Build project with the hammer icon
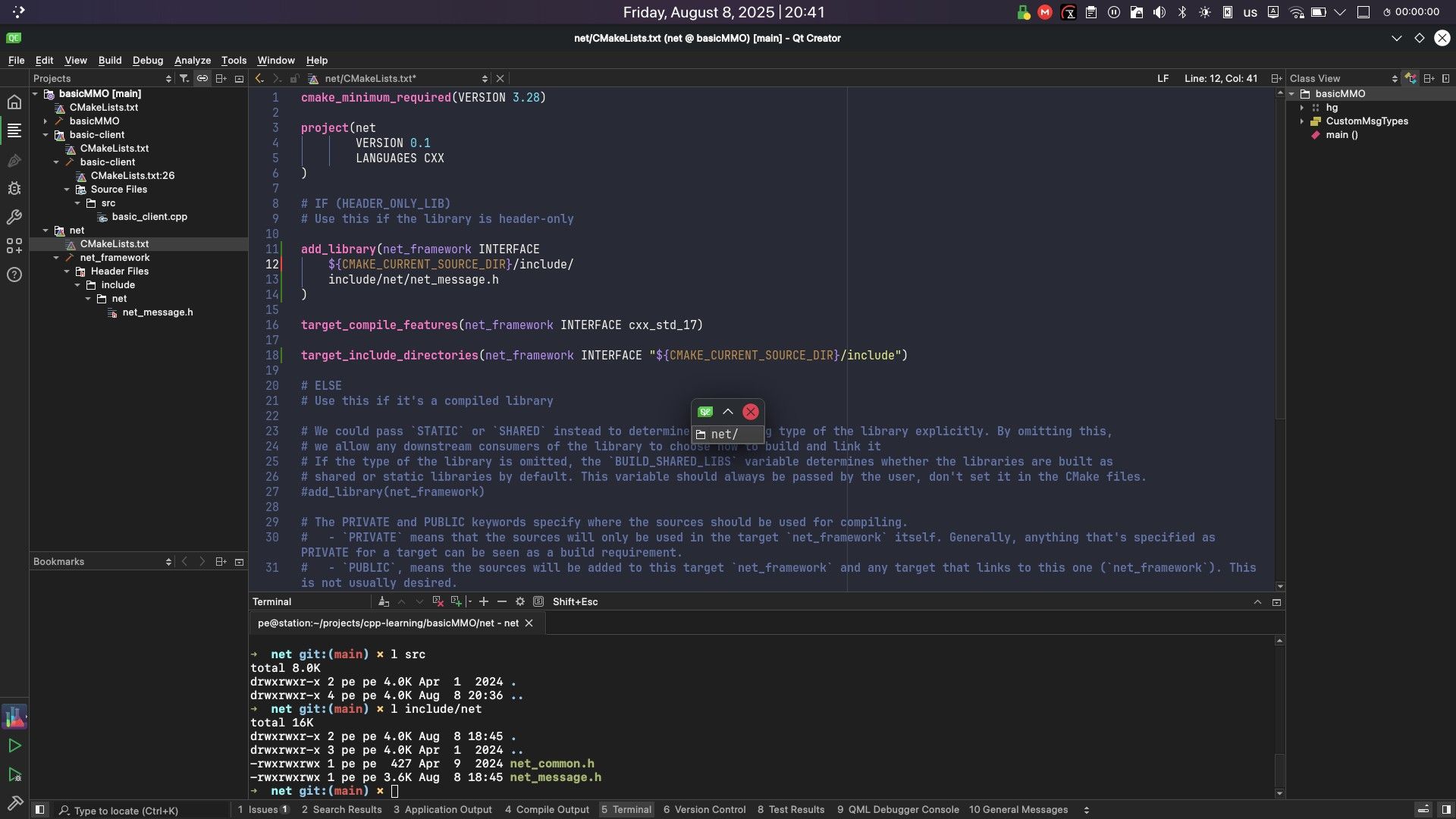This screenshot has height=819, width=1456. click(14, 802)
